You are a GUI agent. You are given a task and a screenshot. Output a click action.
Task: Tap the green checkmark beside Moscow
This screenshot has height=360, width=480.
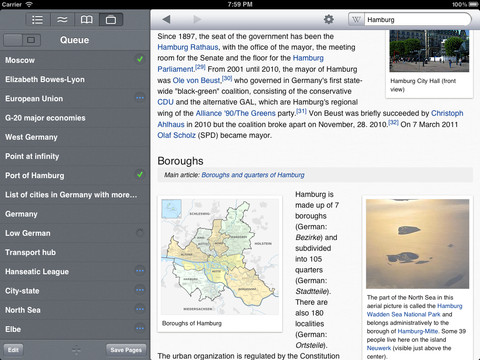[140, 59]
